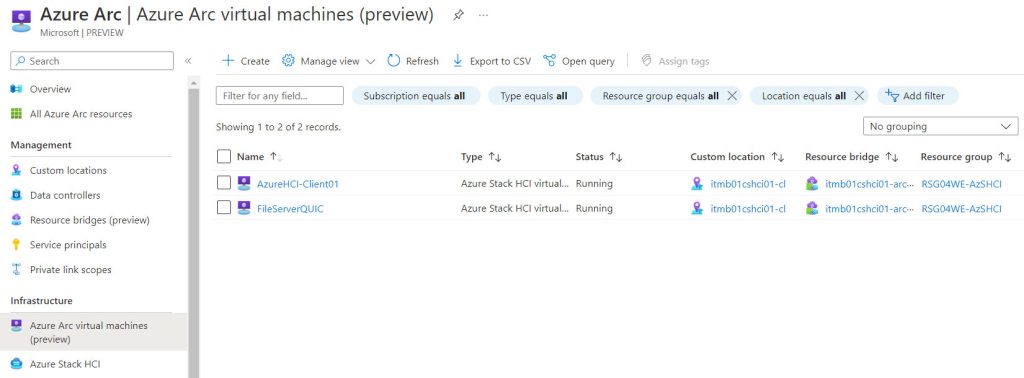Viewport: 1024px width, 378px height.
Task: Sort by the Status column
Action: [599, 157]
